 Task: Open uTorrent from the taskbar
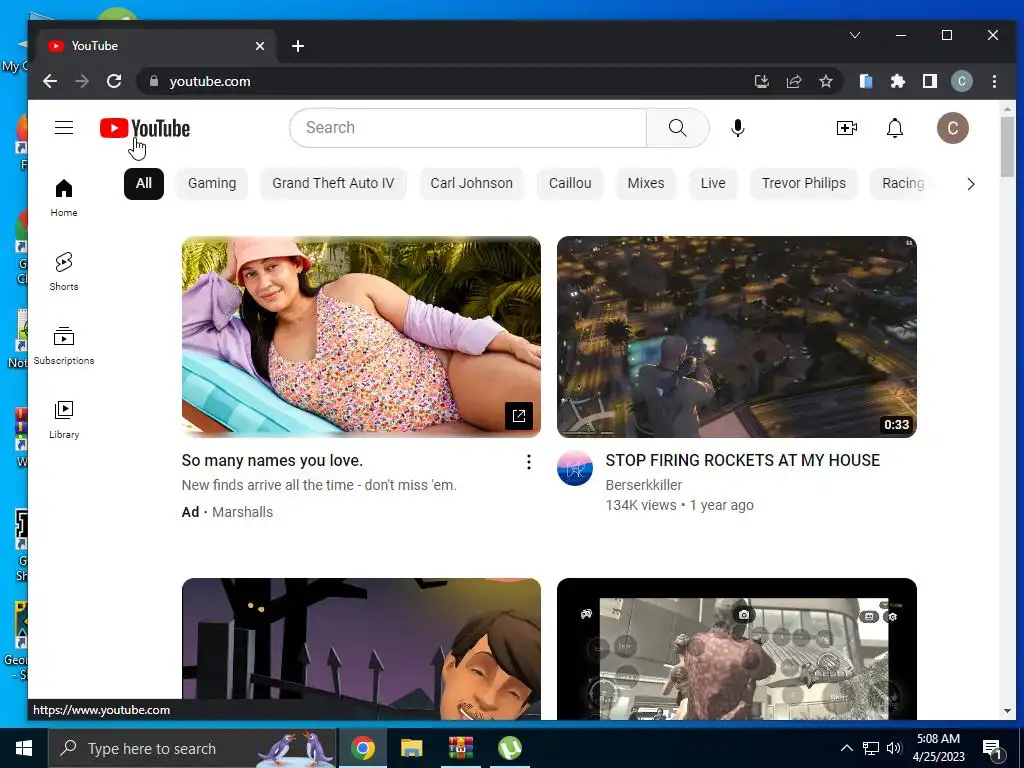[509, 748]
